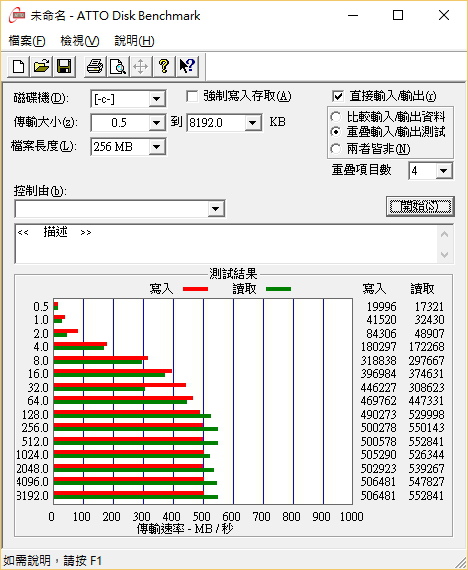Select 比較輸入/輸出資料 radio button
The height and width of the screenshot is (570, 468).
(x=336, y=117)
